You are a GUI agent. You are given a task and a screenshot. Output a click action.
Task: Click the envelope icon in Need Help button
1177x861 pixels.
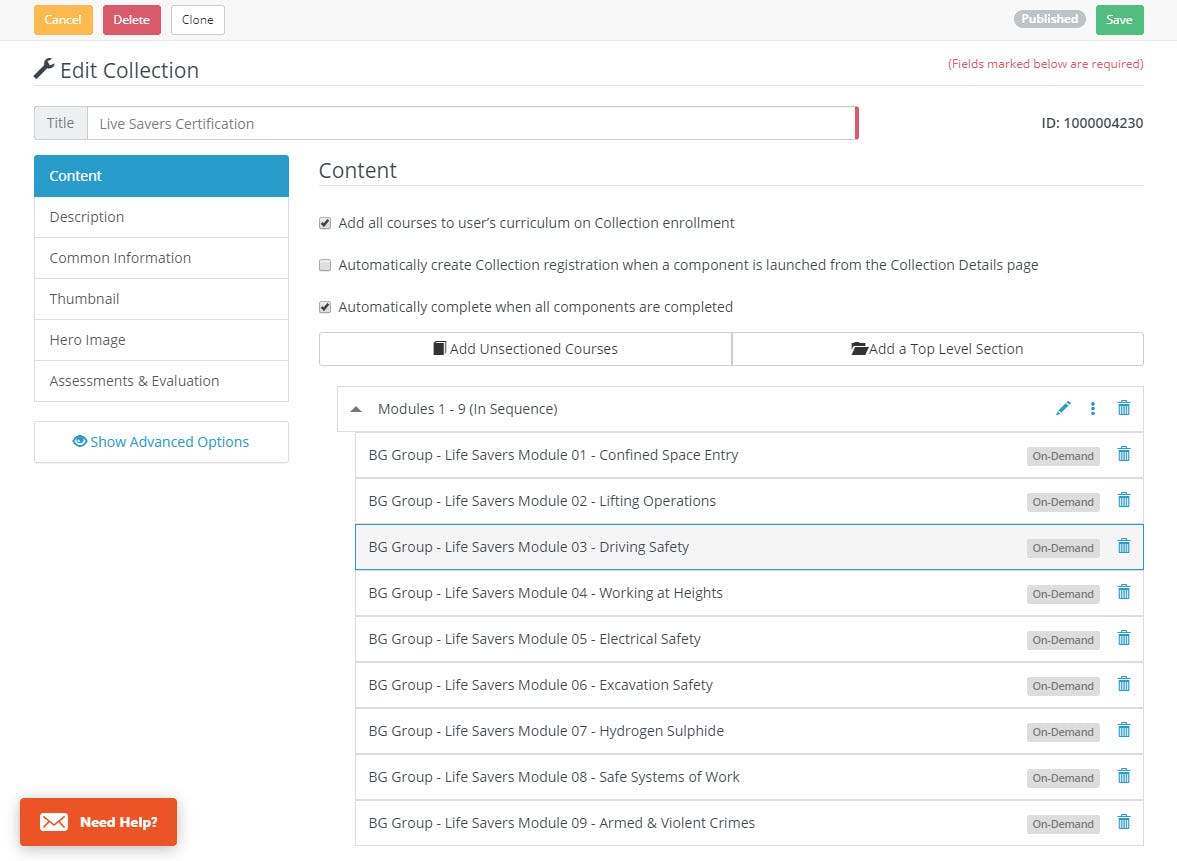coord(54,822)
